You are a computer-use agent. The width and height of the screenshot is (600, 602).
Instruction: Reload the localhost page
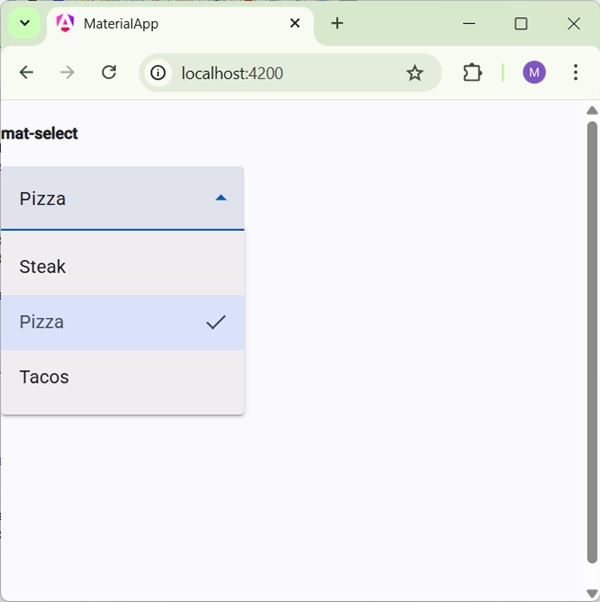coord(110,72)
